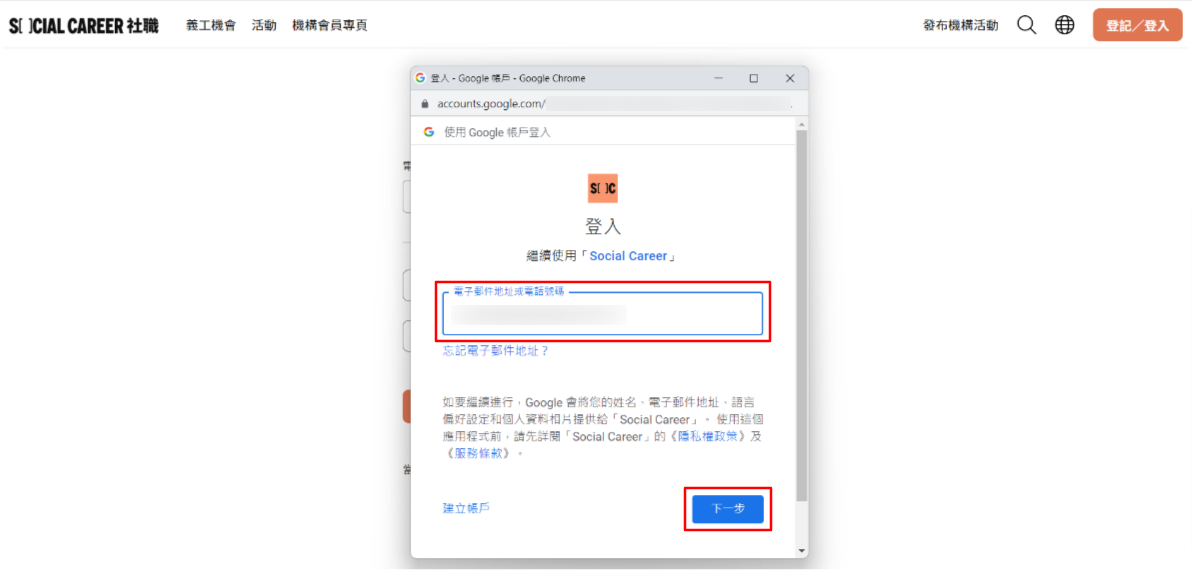Open the 活動 menu item
The height and width of the screenshot is (570, 1192).
coord(264,26)
